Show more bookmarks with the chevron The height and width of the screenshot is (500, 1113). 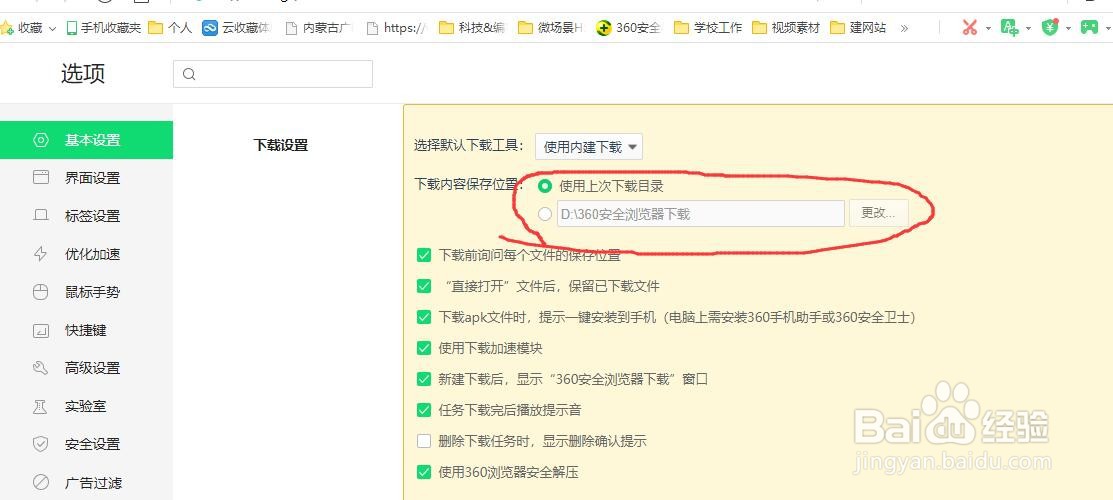point(904,28)
